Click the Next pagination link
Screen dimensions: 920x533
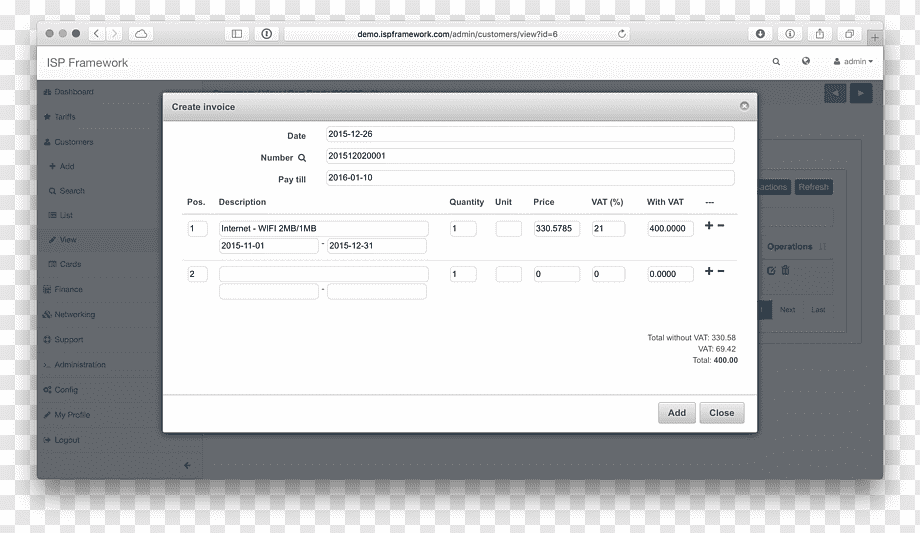tap(787, 309)
